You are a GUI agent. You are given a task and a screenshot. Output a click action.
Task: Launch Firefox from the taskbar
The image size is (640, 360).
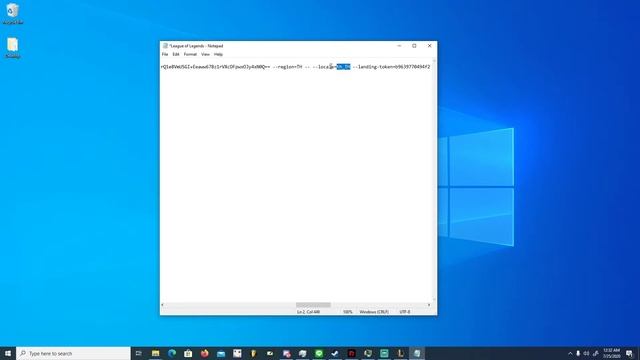(x=204, y=353)
